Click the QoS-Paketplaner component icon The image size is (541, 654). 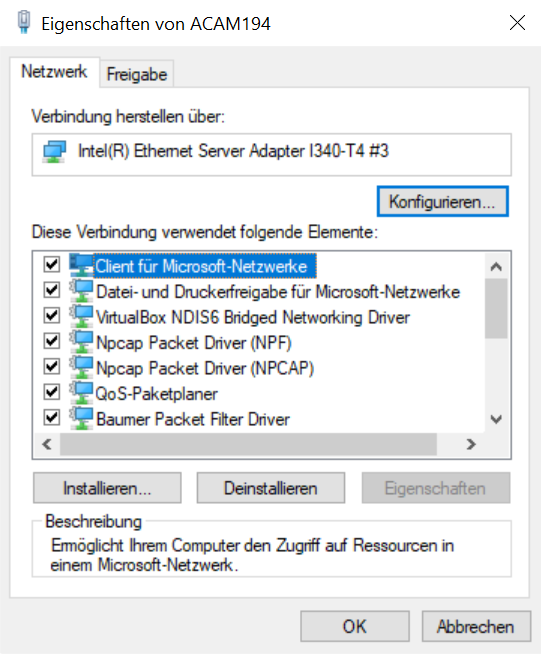pyautogui.click(x=81, y=393)
